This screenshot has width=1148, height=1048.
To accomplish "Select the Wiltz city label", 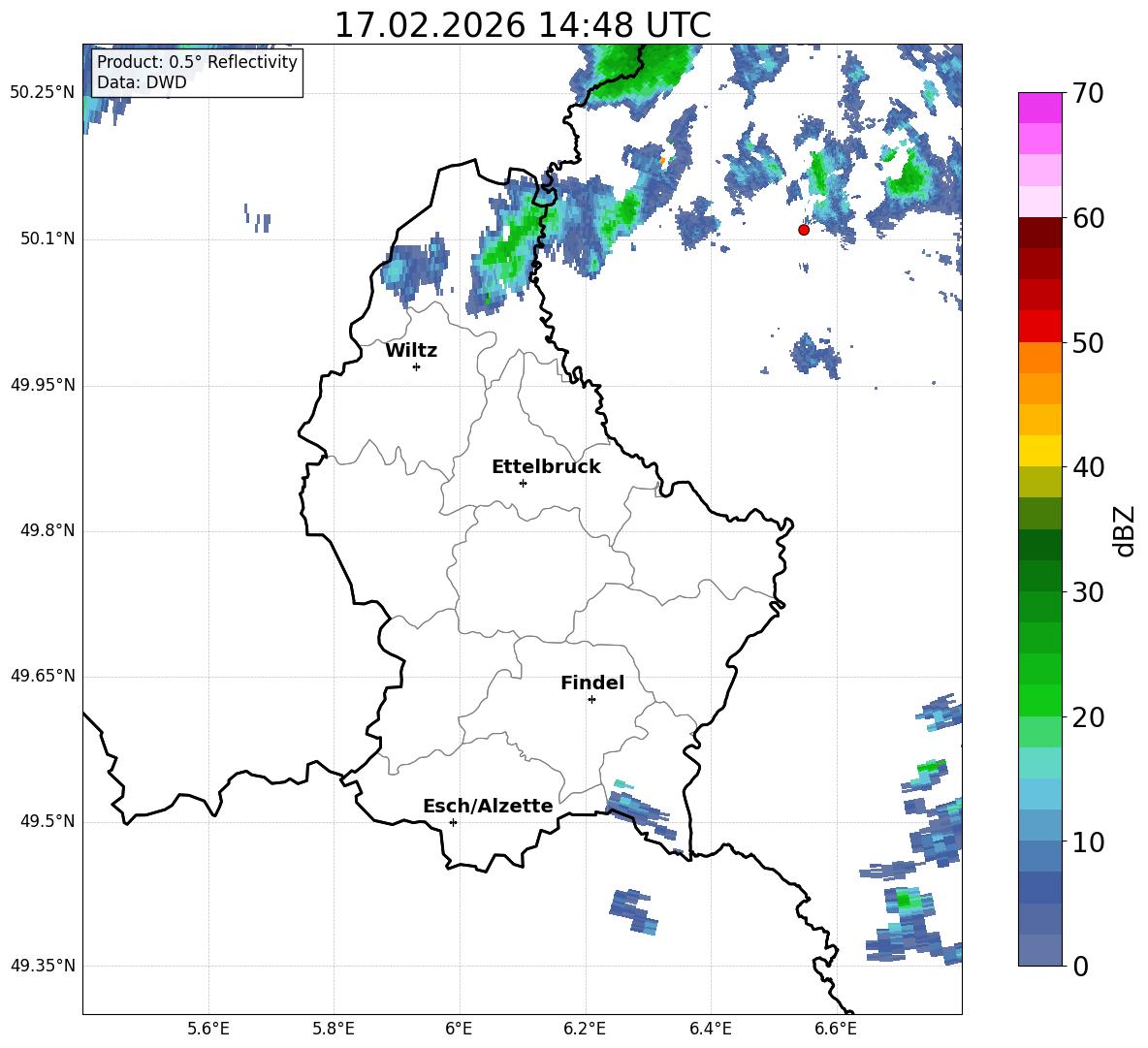I will click(x=411, y=351).
